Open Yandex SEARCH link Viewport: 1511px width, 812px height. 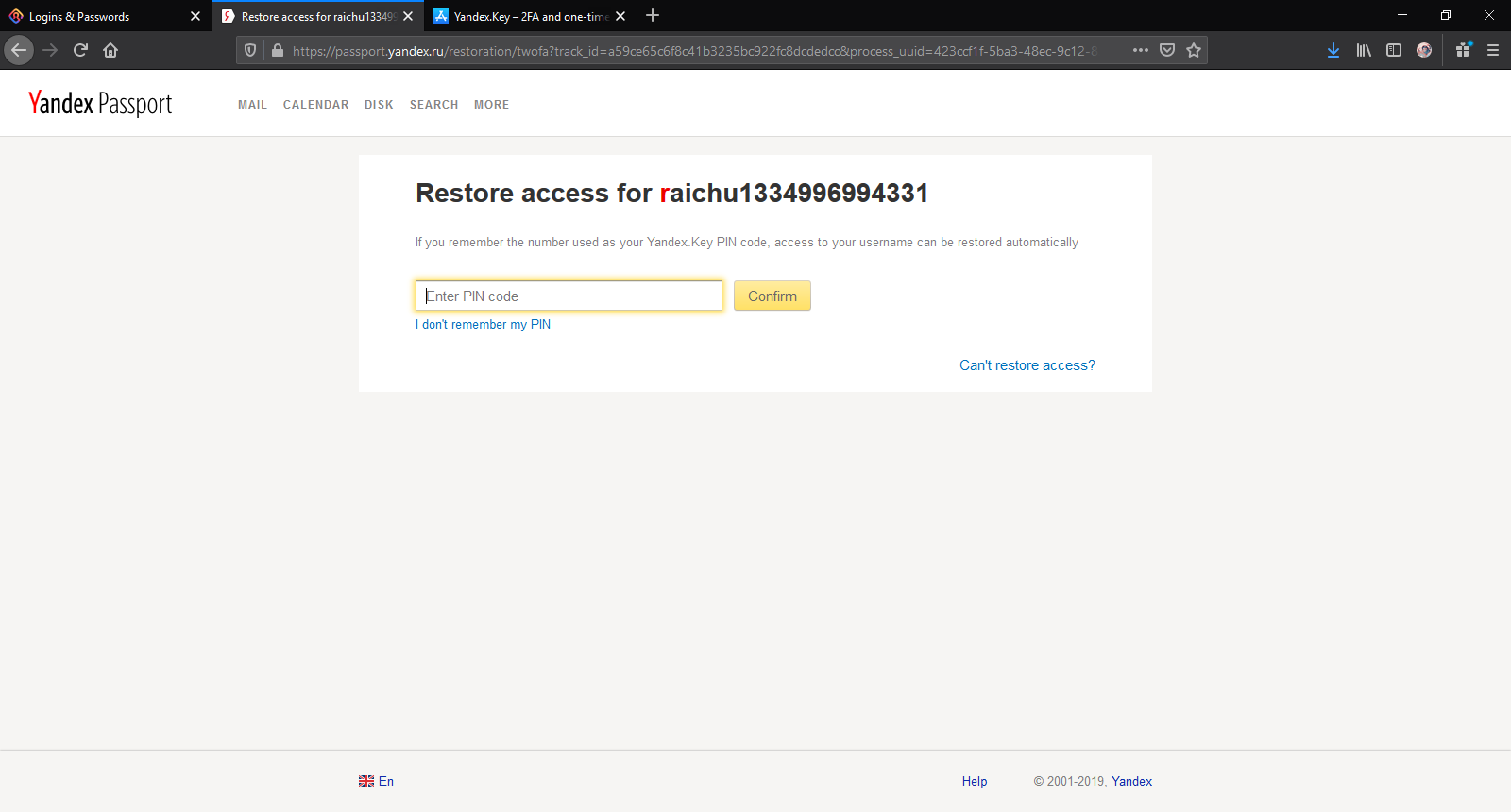[x=433, y=105]
